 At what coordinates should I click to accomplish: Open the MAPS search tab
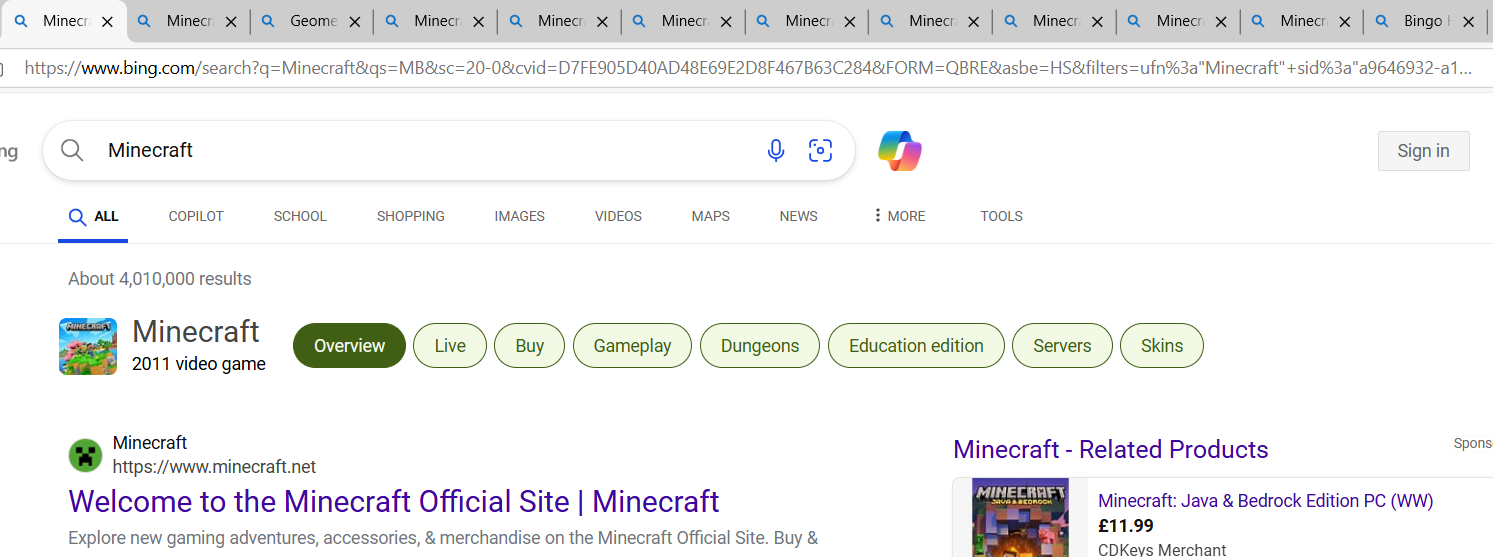tap(711, 216)
